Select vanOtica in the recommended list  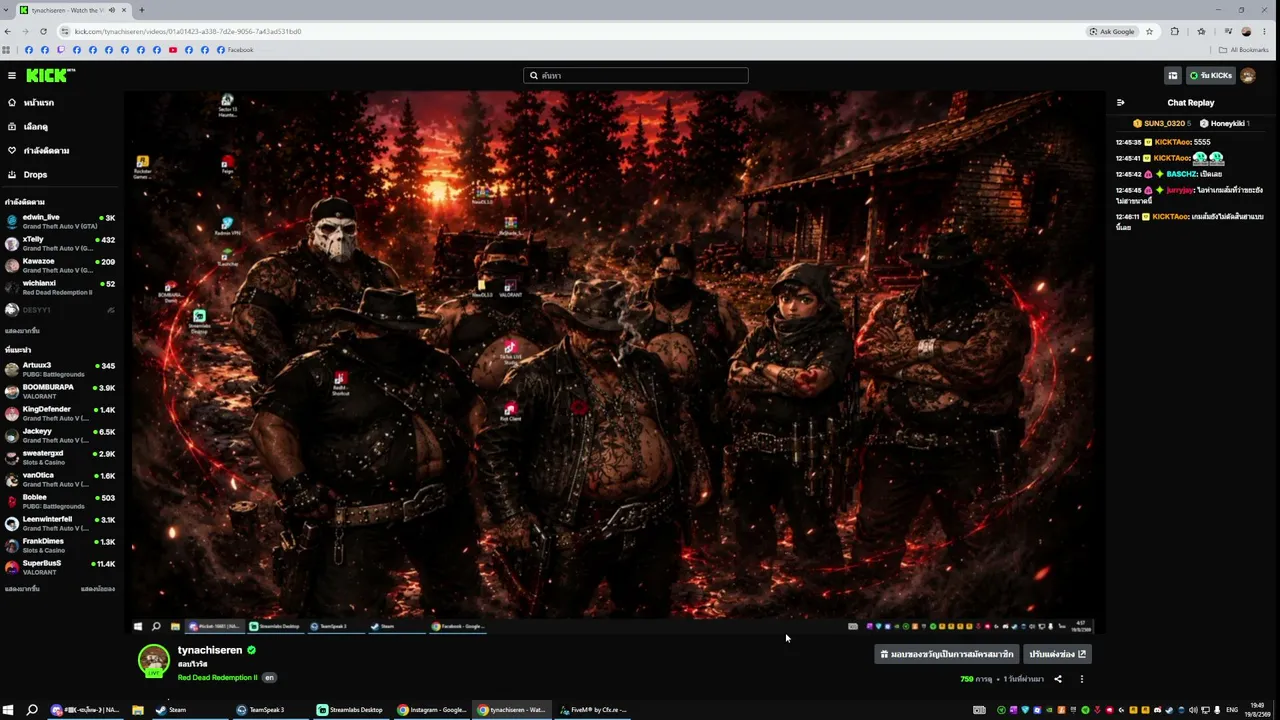(60, 479)
